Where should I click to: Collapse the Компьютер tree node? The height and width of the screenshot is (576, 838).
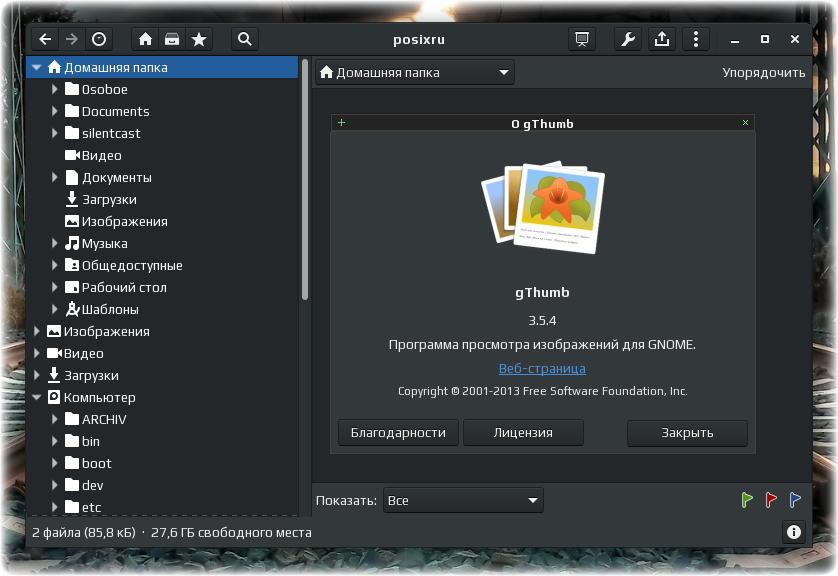click(x=37, y=397)
